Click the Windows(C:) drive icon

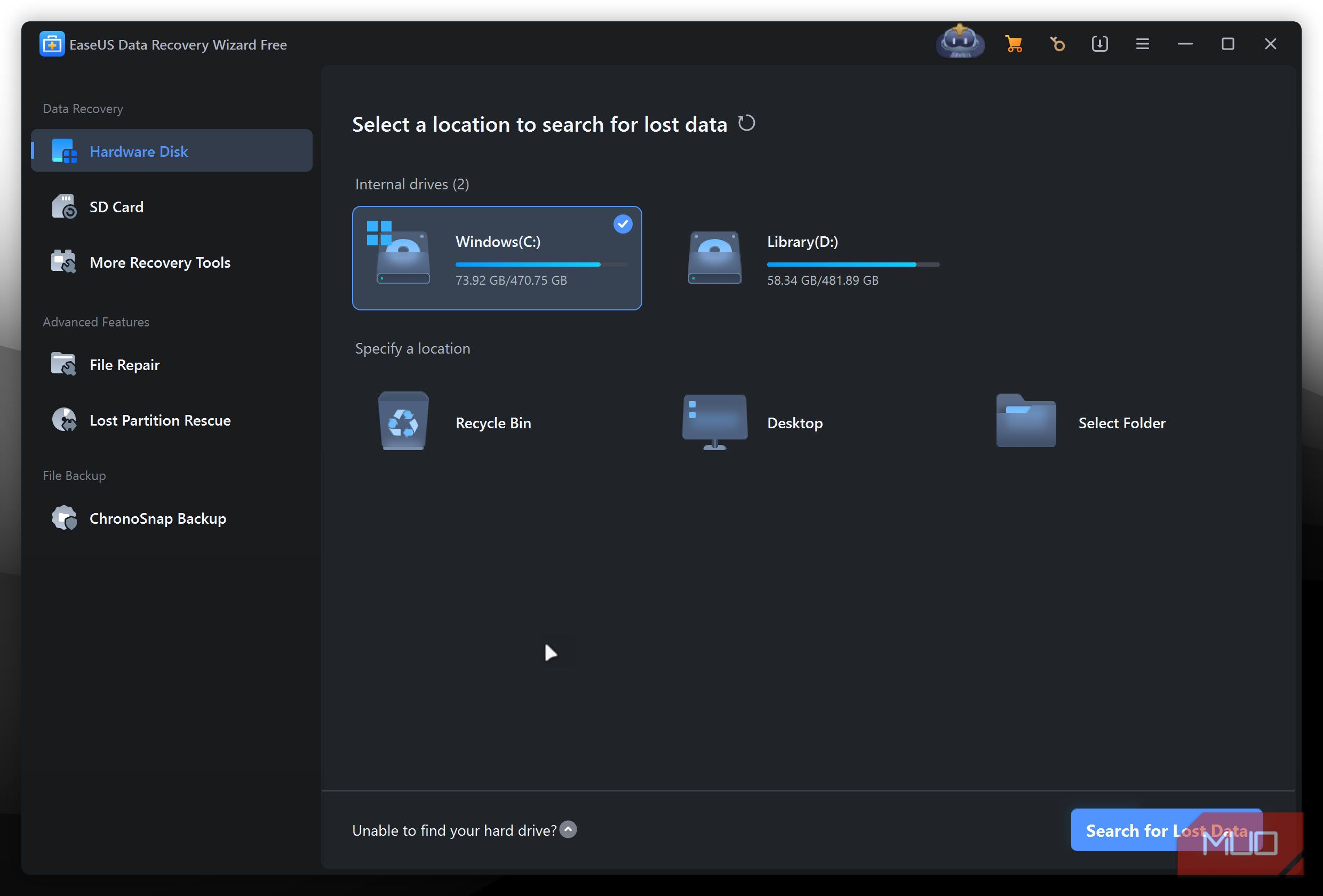[398, 252]
